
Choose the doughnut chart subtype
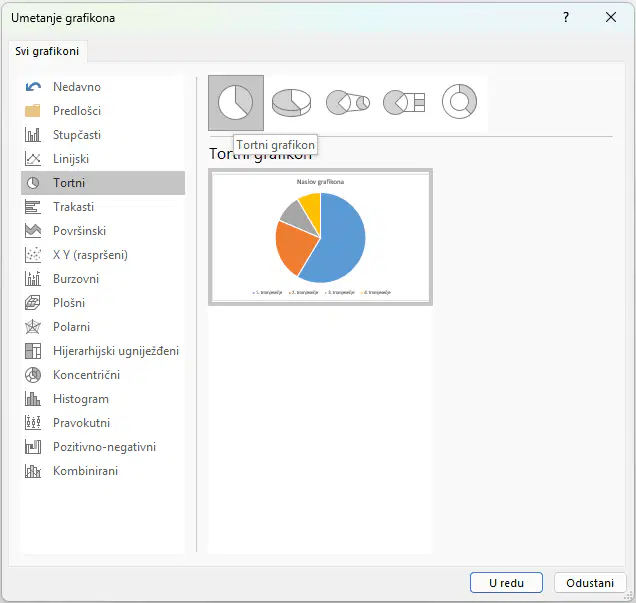[459, 102]
